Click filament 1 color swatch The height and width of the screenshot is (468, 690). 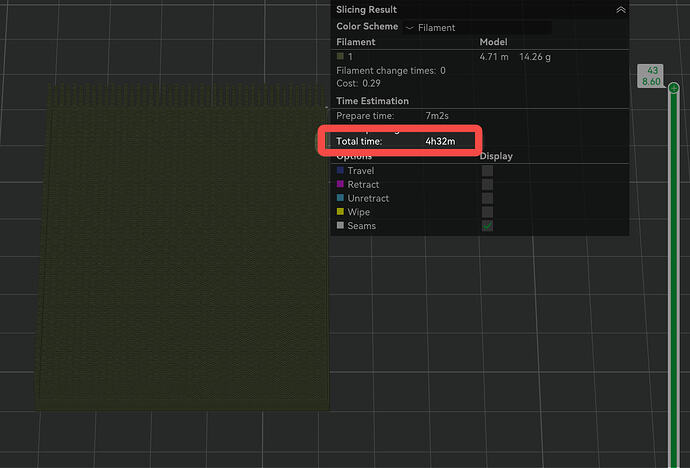(x=340, y=56)
